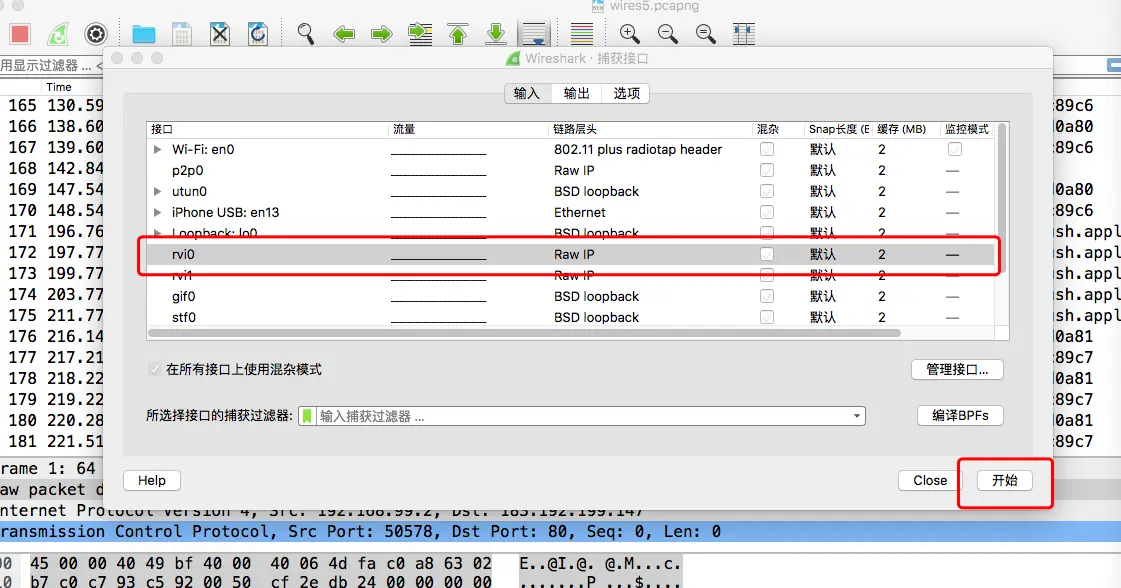
Task: Go back with green left arrow
Action: click(344, 34)
